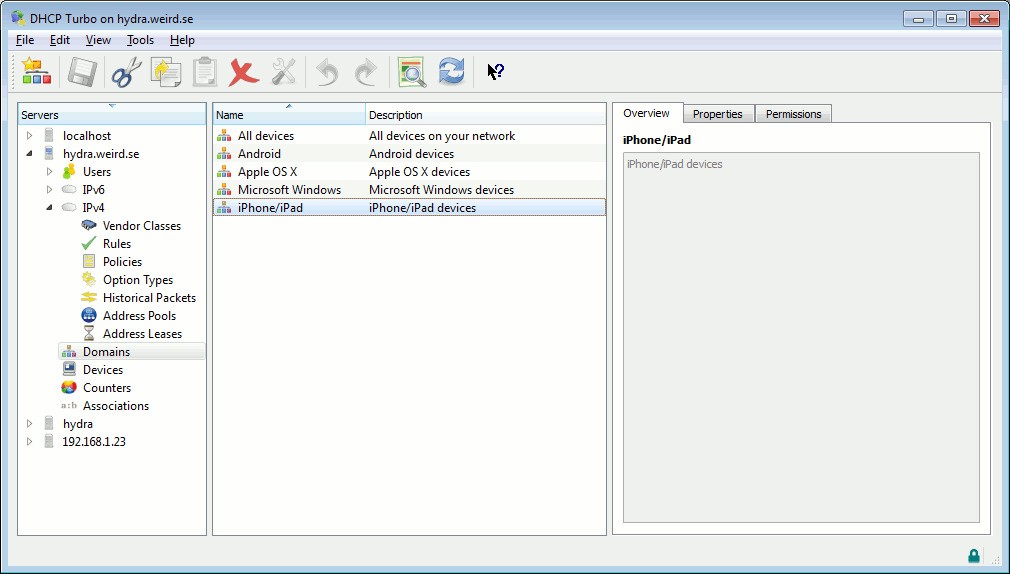Viewport: 1010px width, 574px height.
Task: Open the Tools menu
Action: click(140, 40)
